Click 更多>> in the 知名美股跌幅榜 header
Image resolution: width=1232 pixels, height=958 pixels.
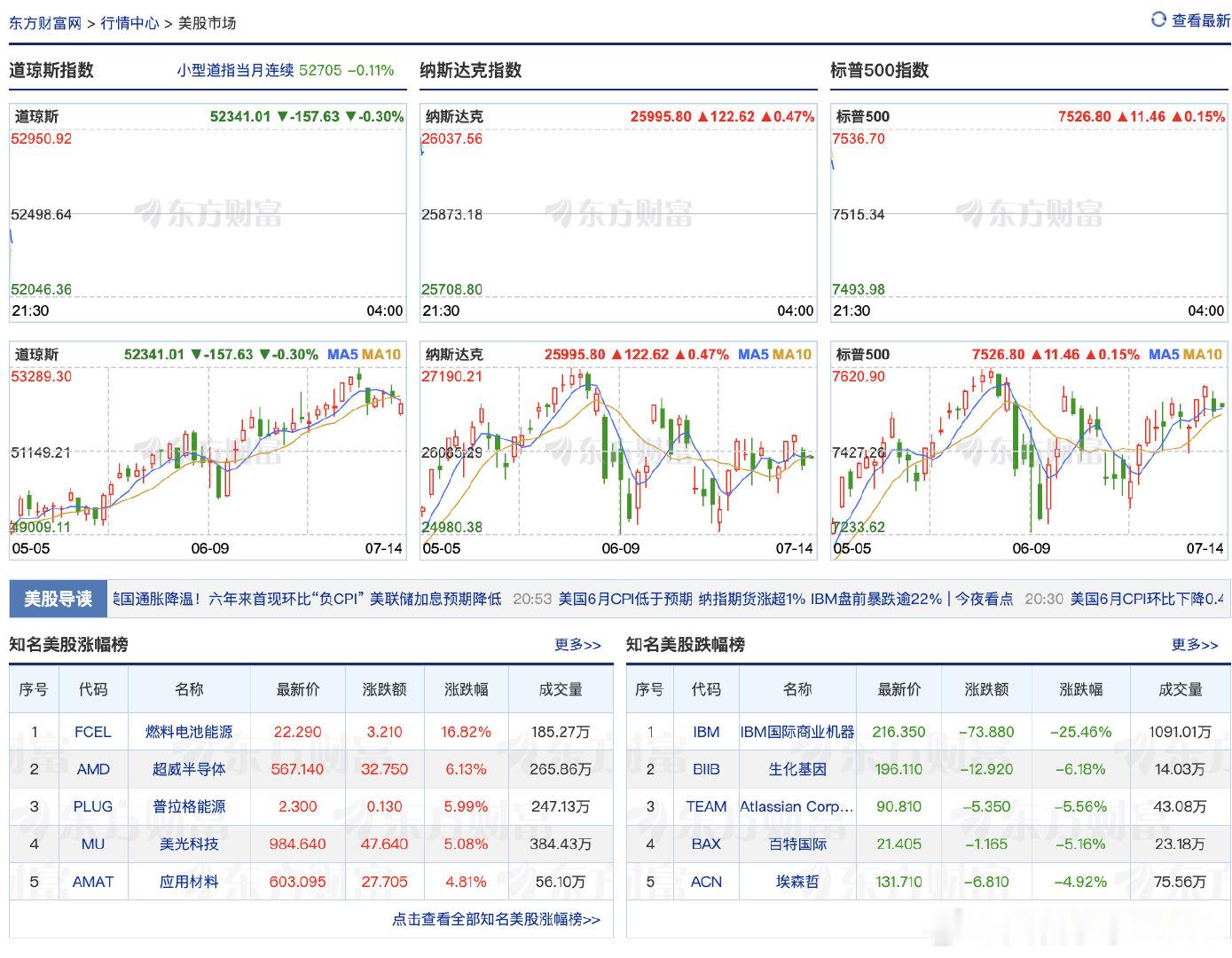pos(1195,645)
